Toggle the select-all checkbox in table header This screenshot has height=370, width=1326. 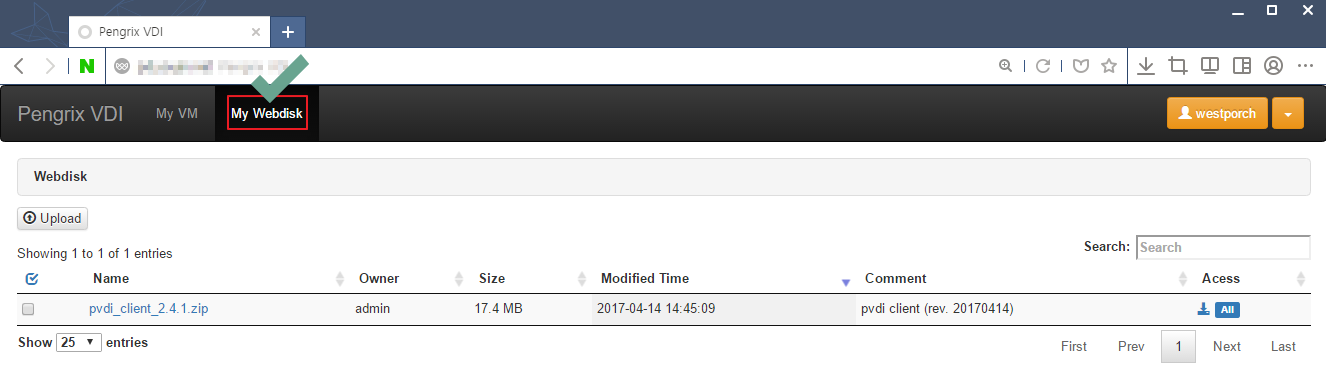31,278
